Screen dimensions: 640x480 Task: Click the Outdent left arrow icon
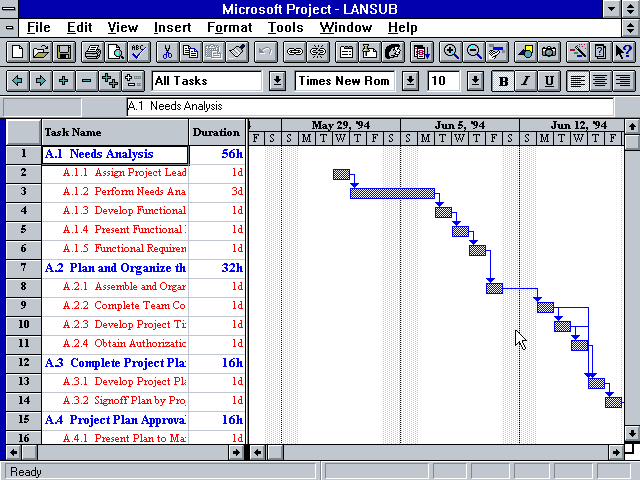point(17,81)
